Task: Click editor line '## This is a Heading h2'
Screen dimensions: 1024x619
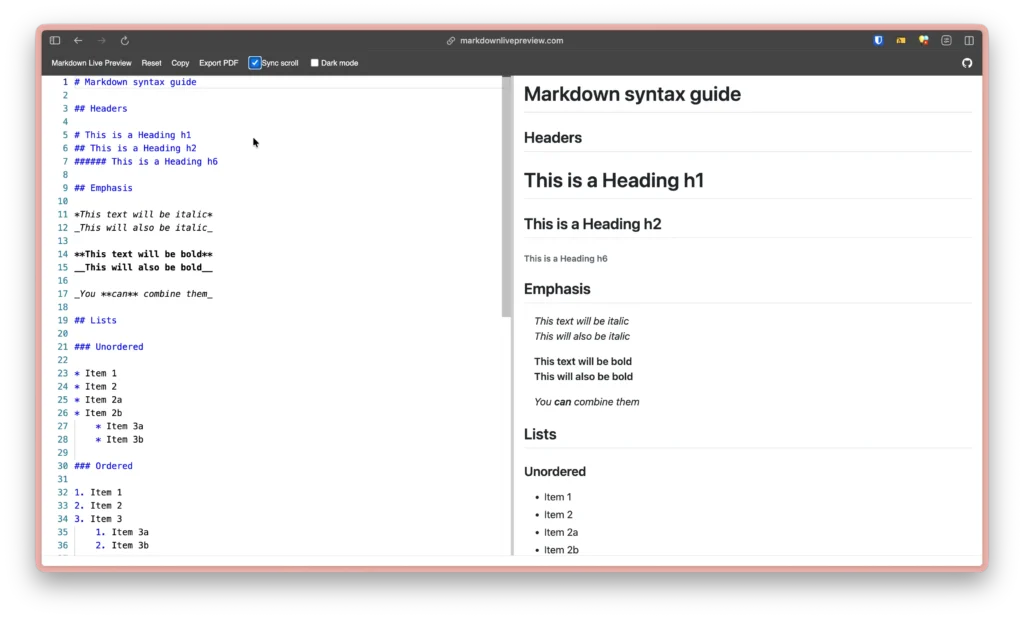Action: [x=135, y=148]
